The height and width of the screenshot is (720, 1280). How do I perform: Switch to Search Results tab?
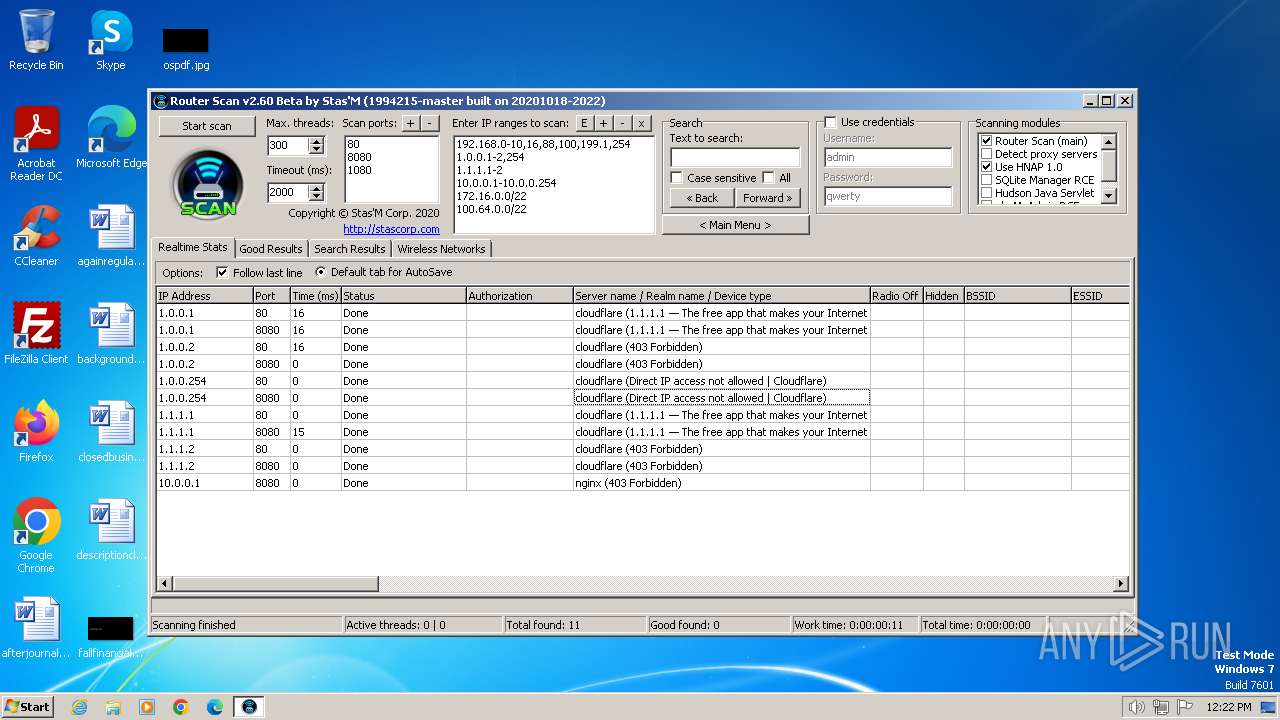point(349,249)
